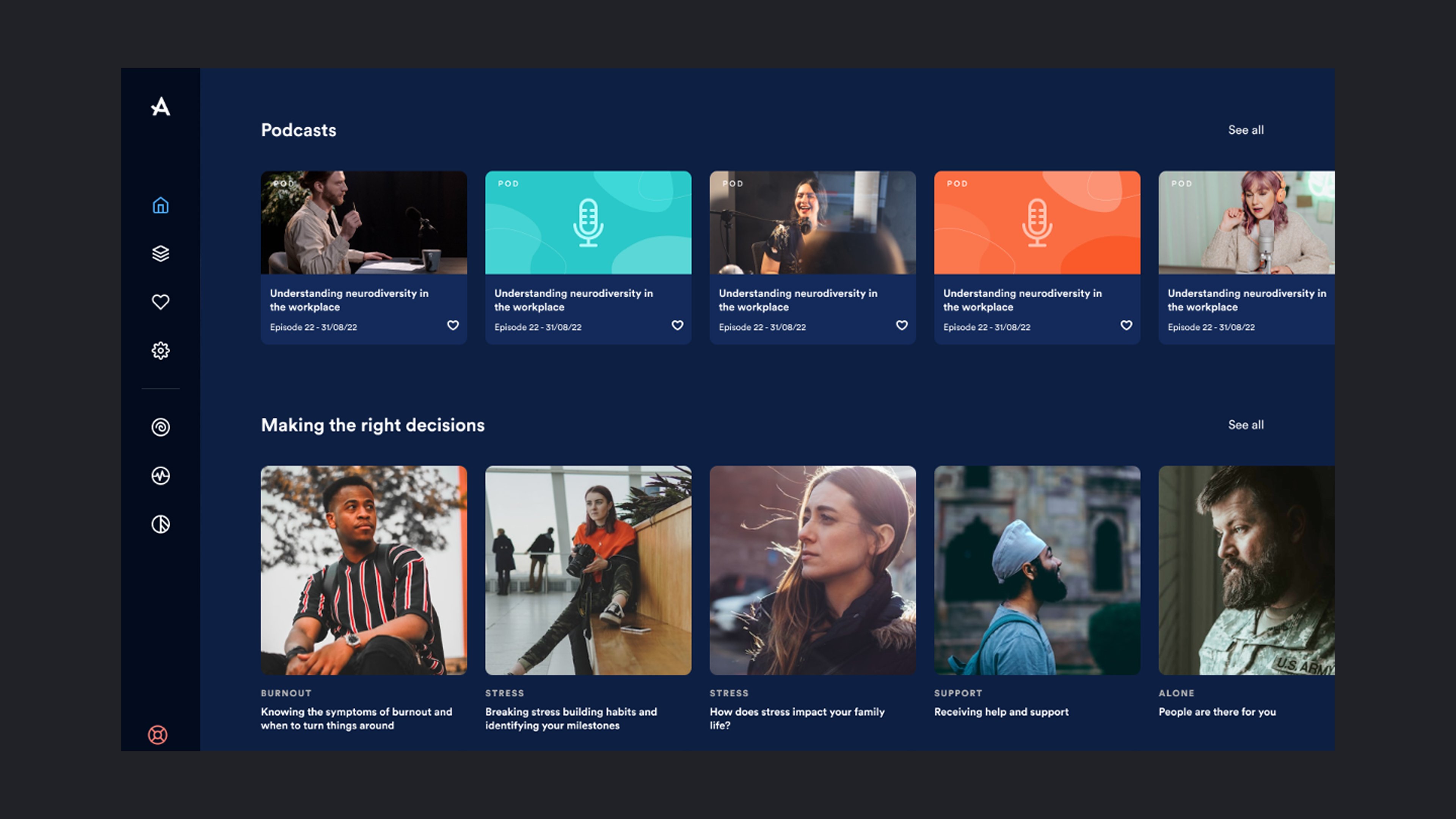Click the POD badge on the orange podcast card
Viewport: 1456px width, 819px height.
957,184
